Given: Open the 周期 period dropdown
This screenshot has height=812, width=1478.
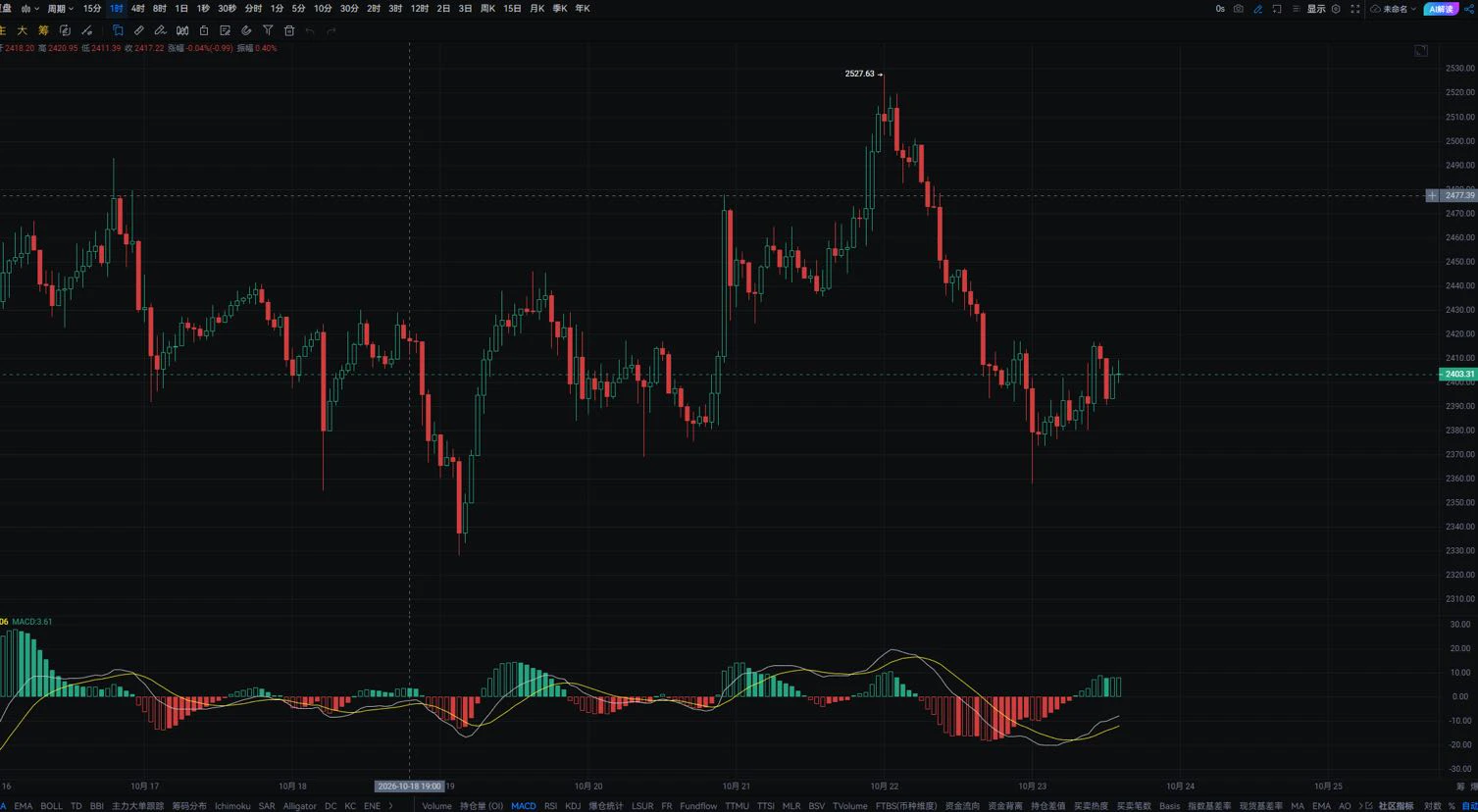Looking at the screenshot, I should coord(61,9).
